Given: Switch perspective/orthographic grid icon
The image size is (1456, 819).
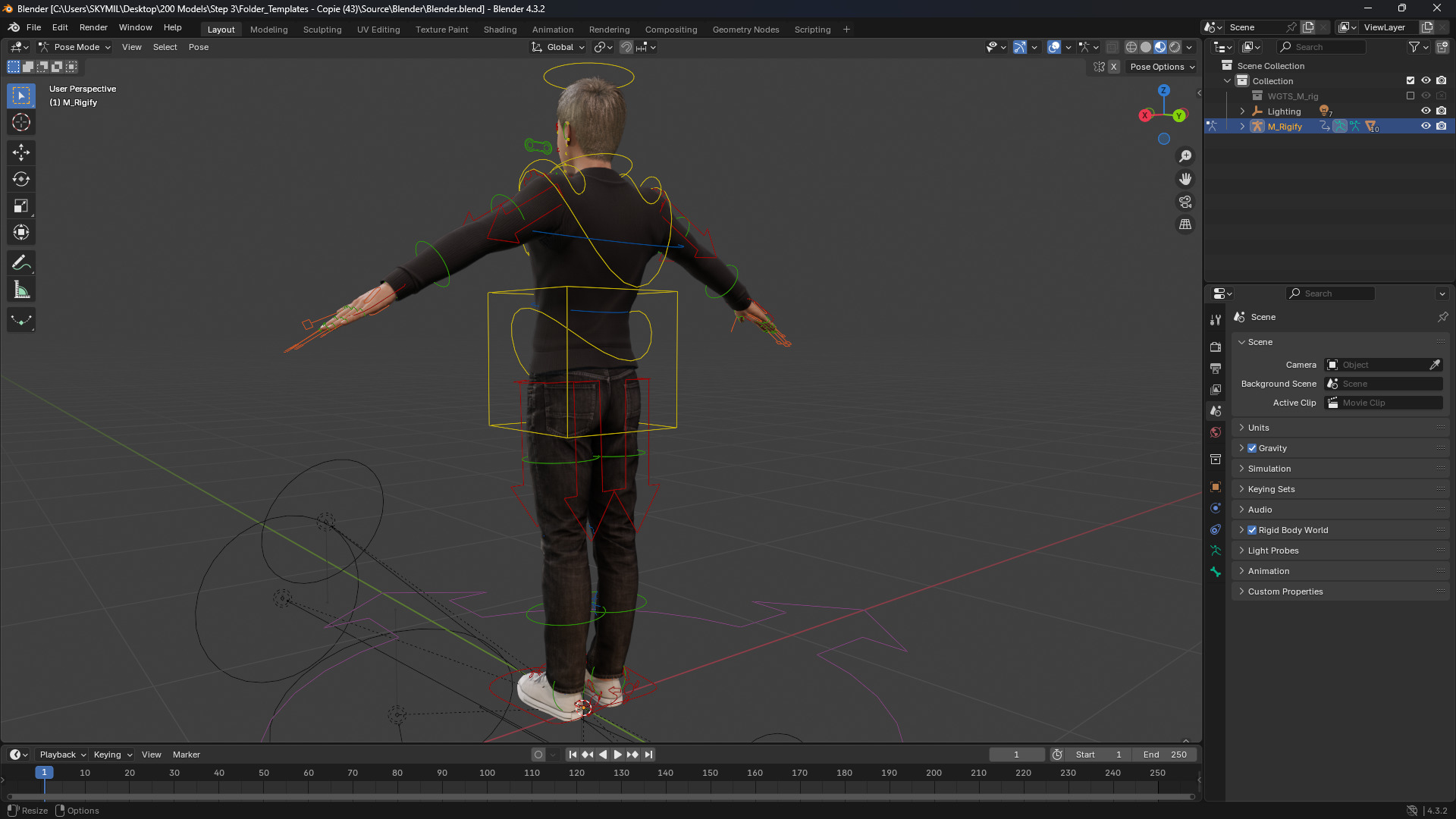Looking at the screenshot, I should click(x=1185, y=224).
